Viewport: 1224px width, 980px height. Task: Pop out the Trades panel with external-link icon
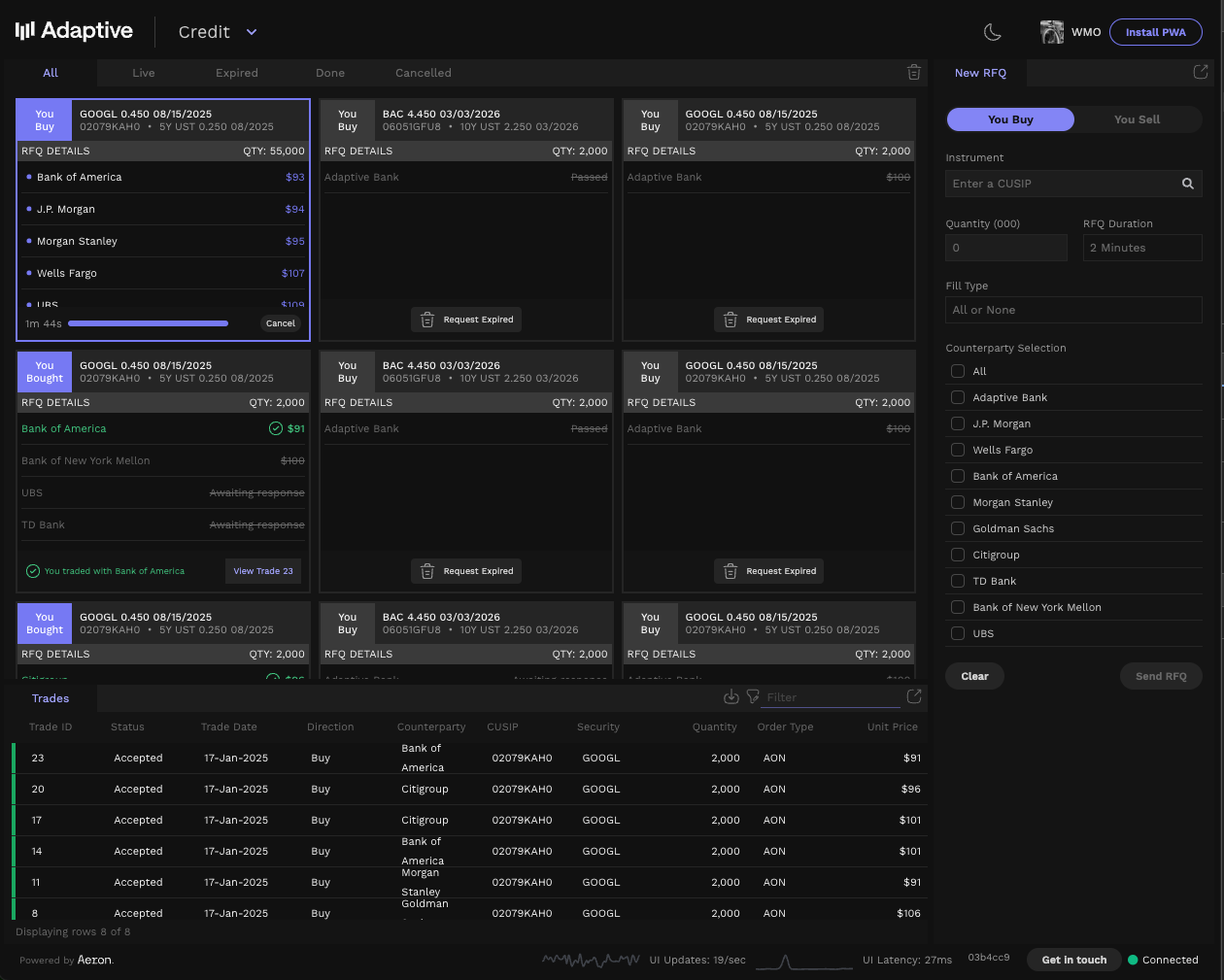point(912,696)
